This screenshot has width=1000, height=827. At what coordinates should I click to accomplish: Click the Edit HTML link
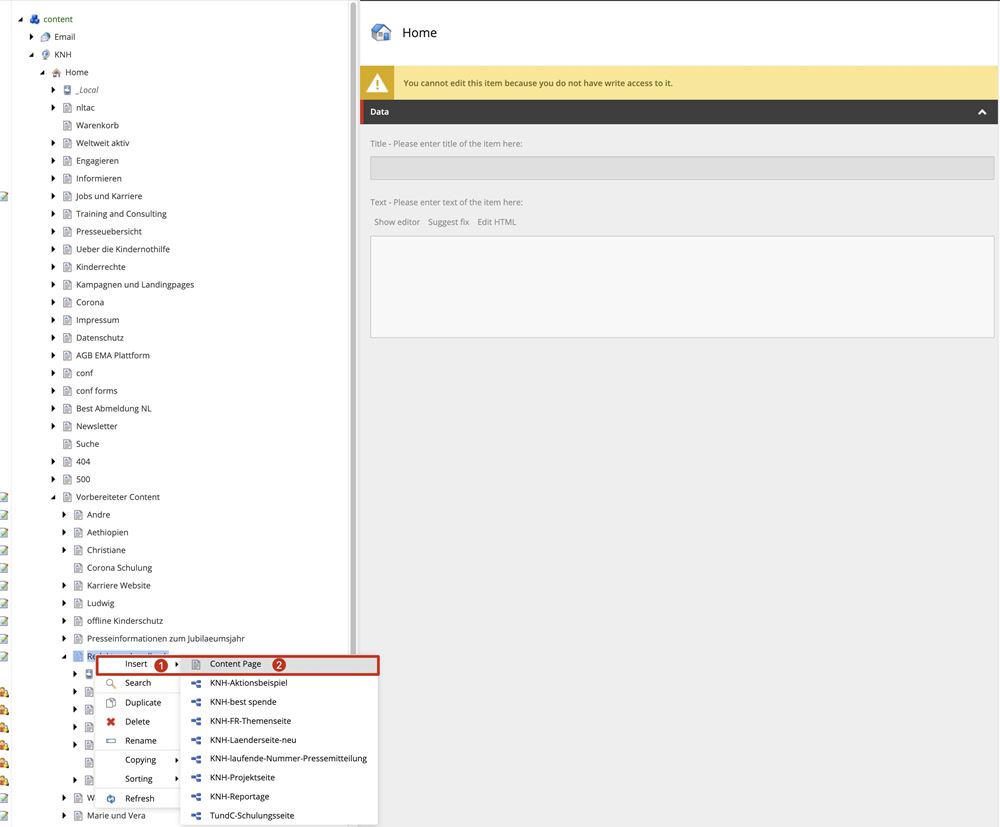(496, 222)
